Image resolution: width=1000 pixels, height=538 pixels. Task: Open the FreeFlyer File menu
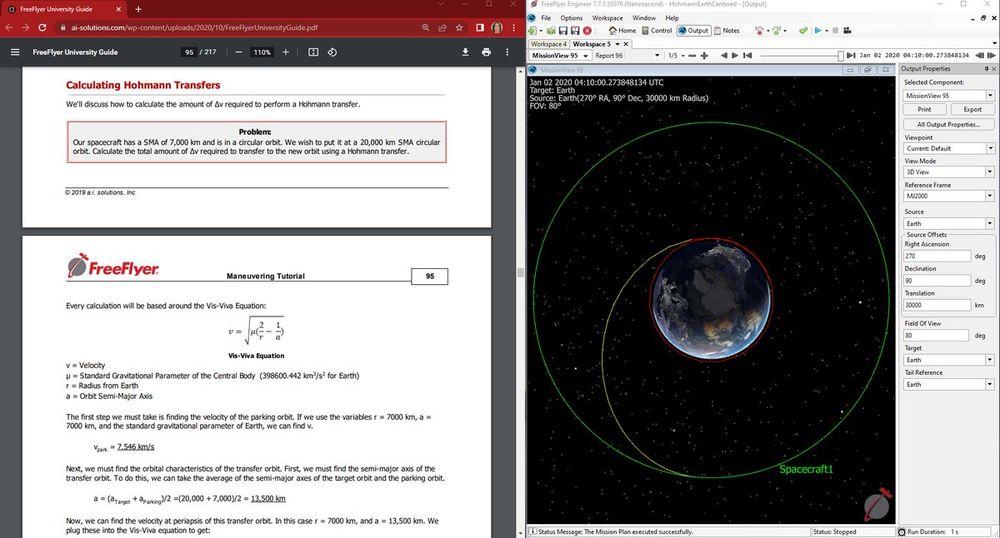coord(546,18)
